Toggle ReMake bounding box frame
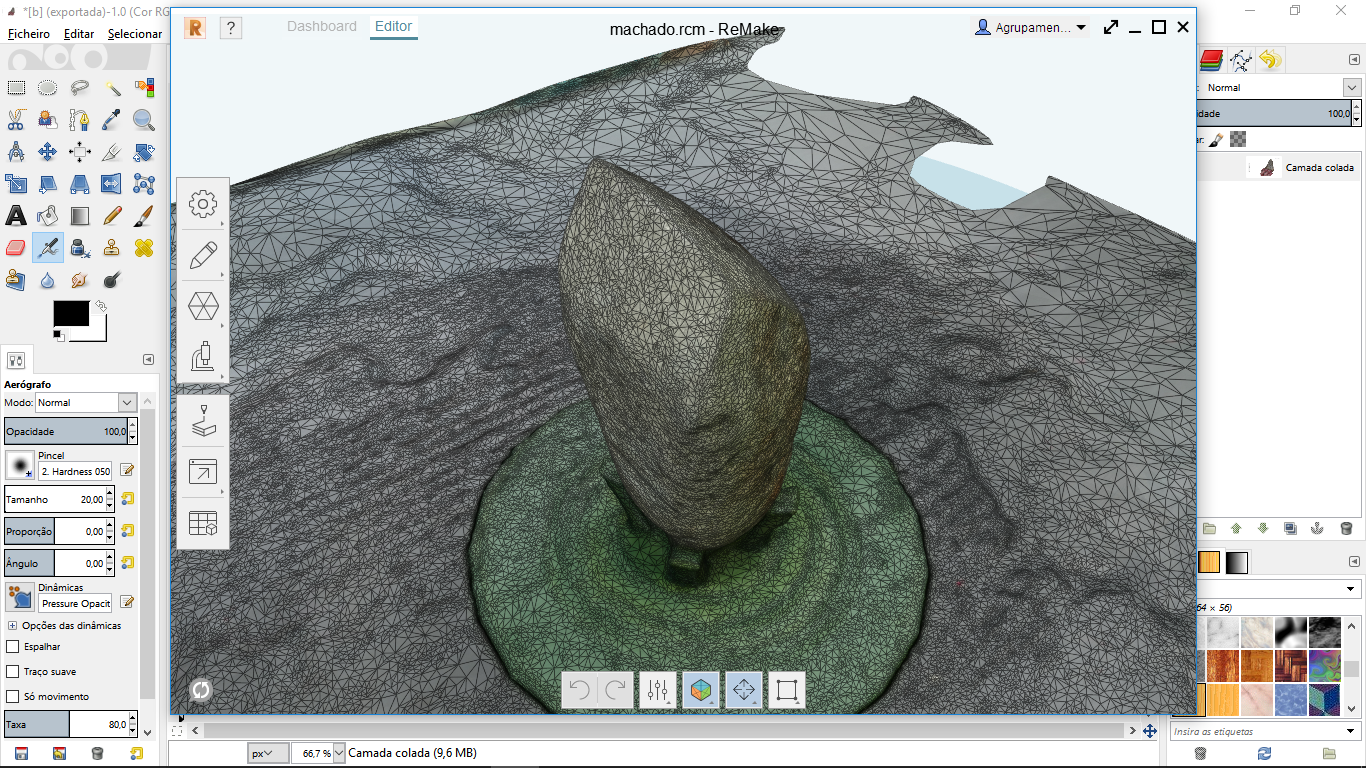 tap(787, 690)
